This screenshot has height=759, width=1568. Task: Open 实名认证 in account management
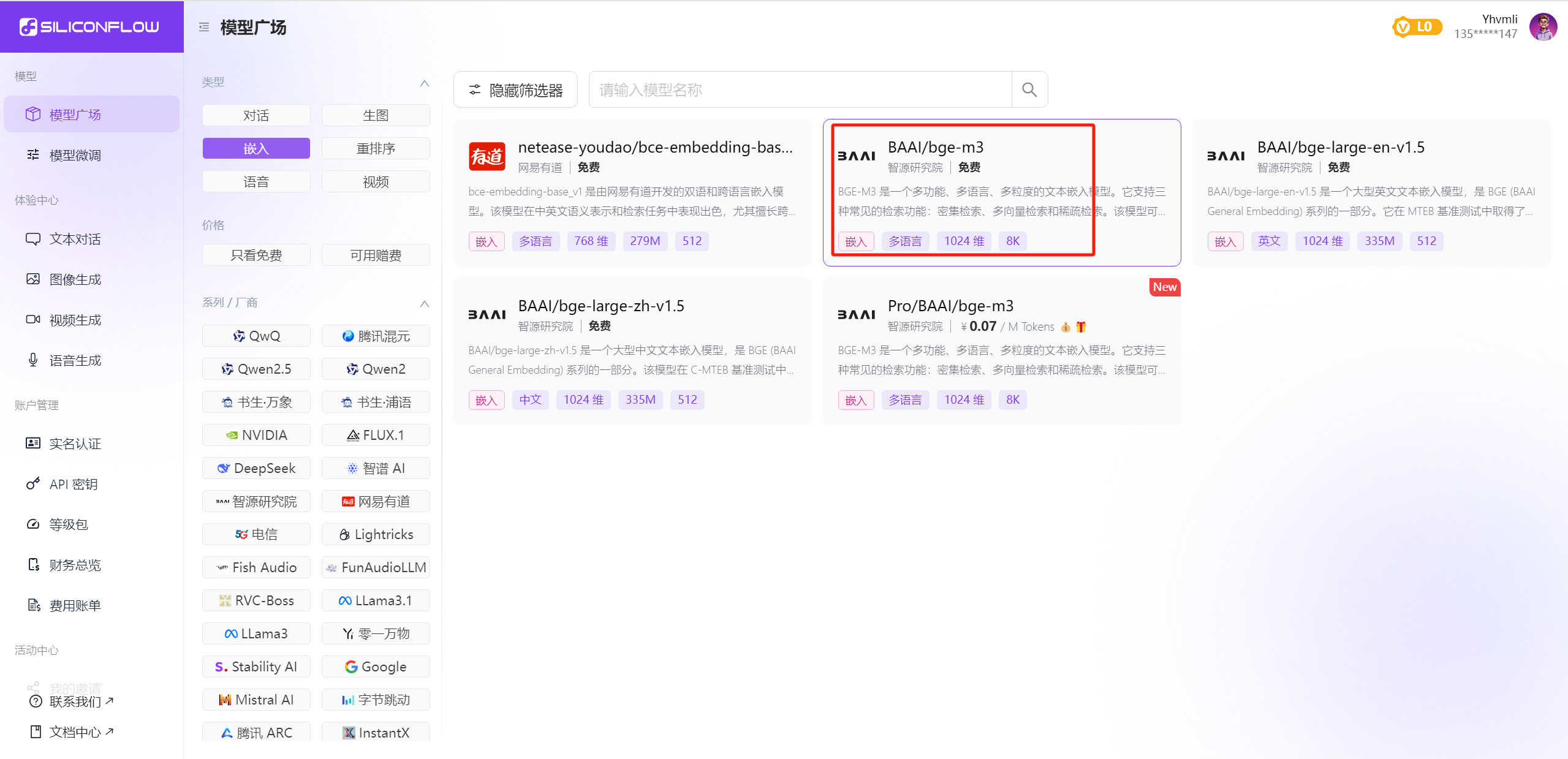point(75,444)
